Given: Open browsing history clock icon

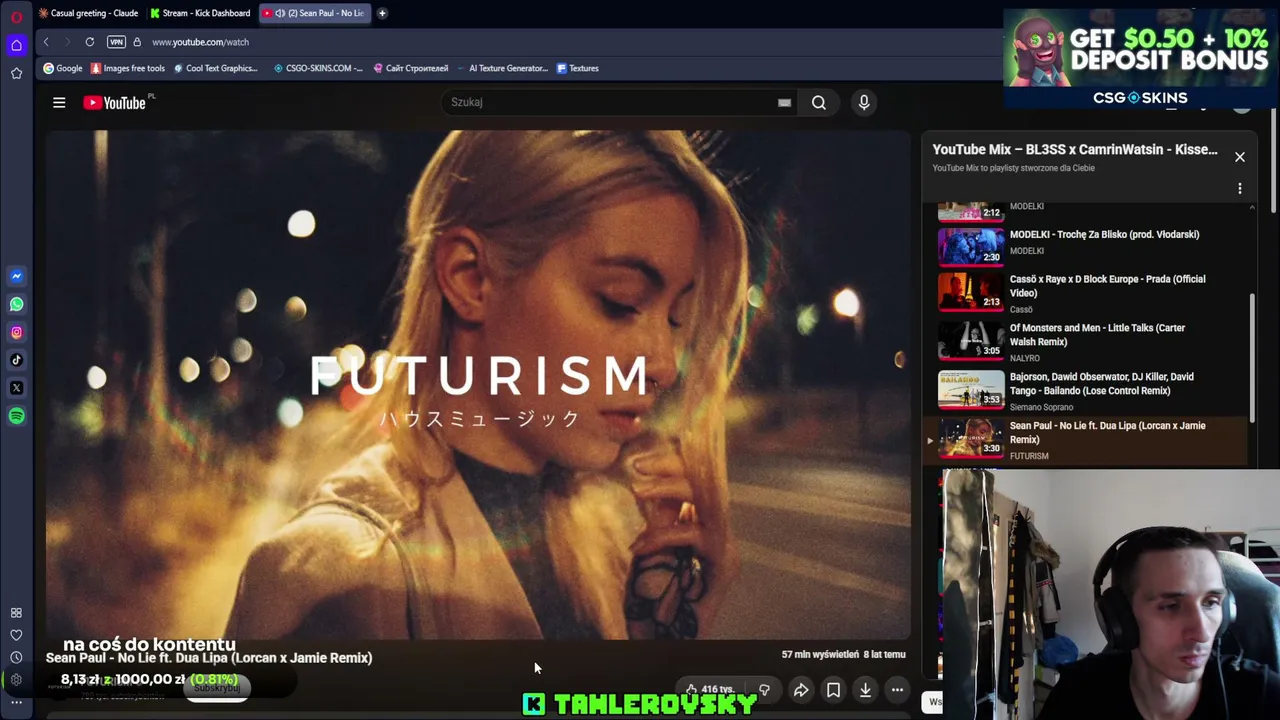Looking at the screenshot, I should 16,657.
